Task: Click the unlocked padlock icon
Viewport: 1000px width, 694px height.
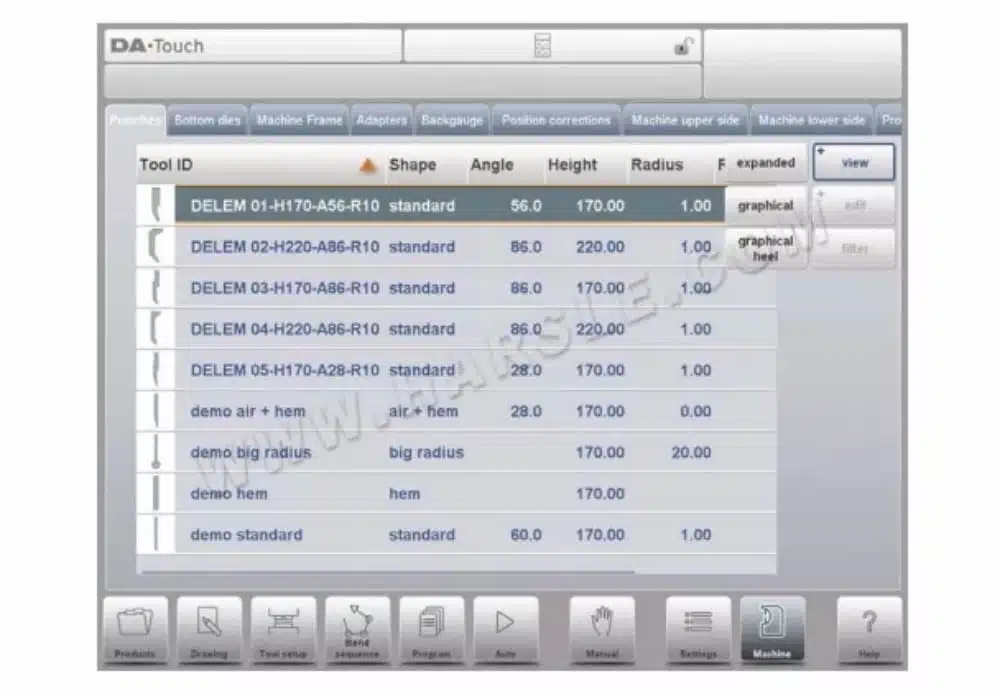Action: (x=683, y=47)
